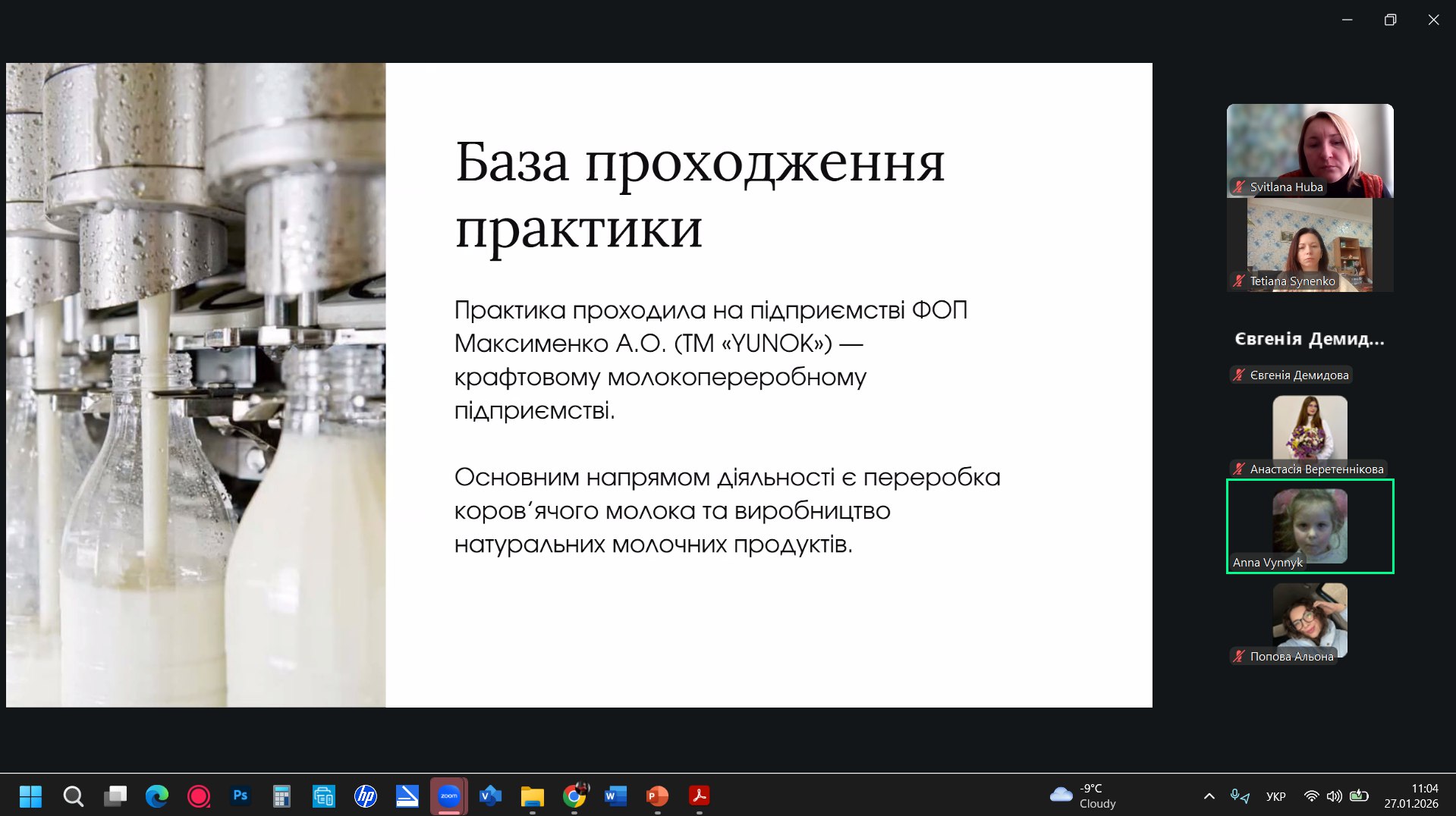Screen dimensions: 1456x816
Task: Switch to the PowerPoint taskbar icon
Action: (657, 796)
